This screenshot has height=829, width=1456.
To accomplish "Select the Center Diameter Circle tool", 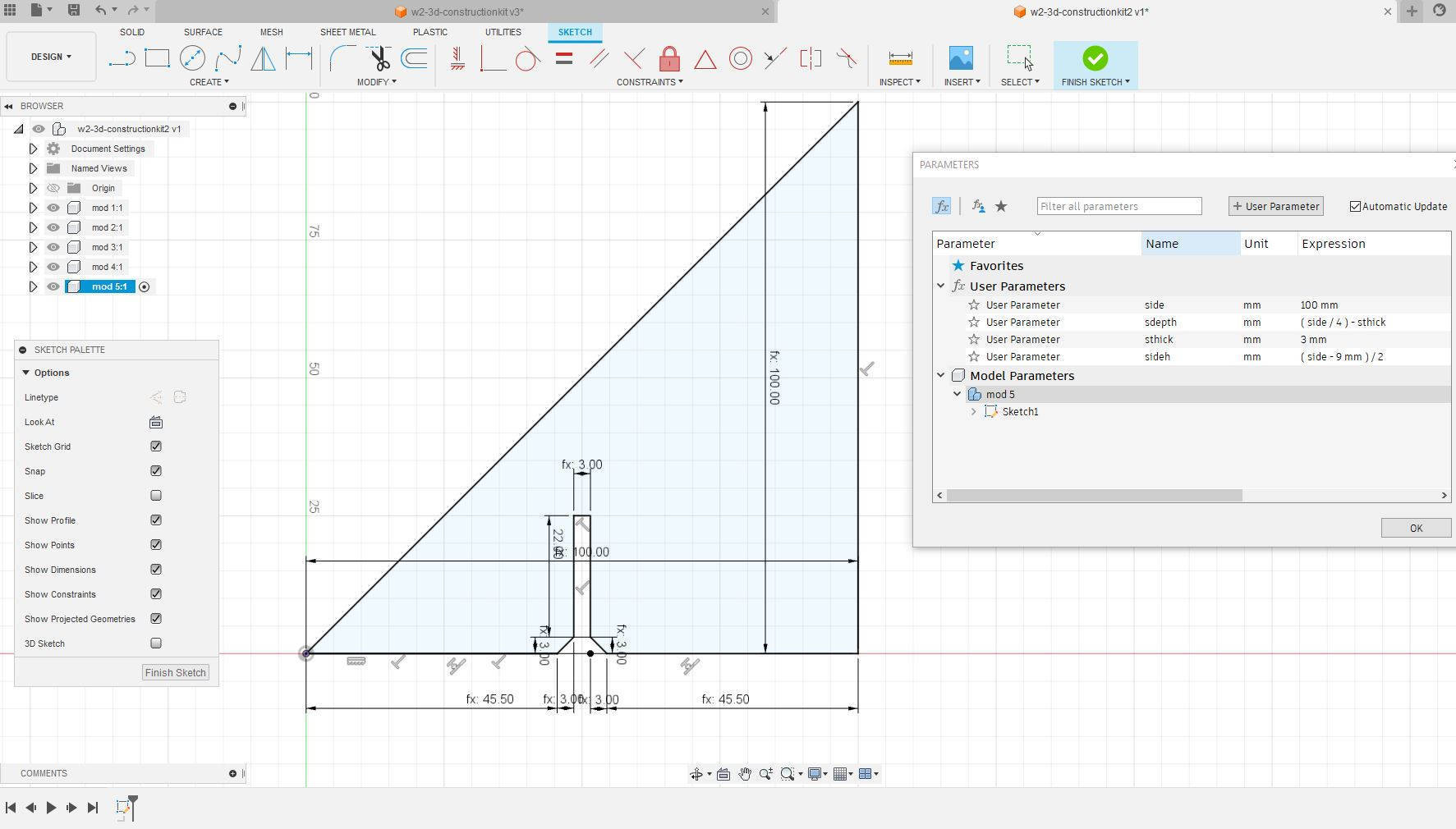I will click(192, 58).
